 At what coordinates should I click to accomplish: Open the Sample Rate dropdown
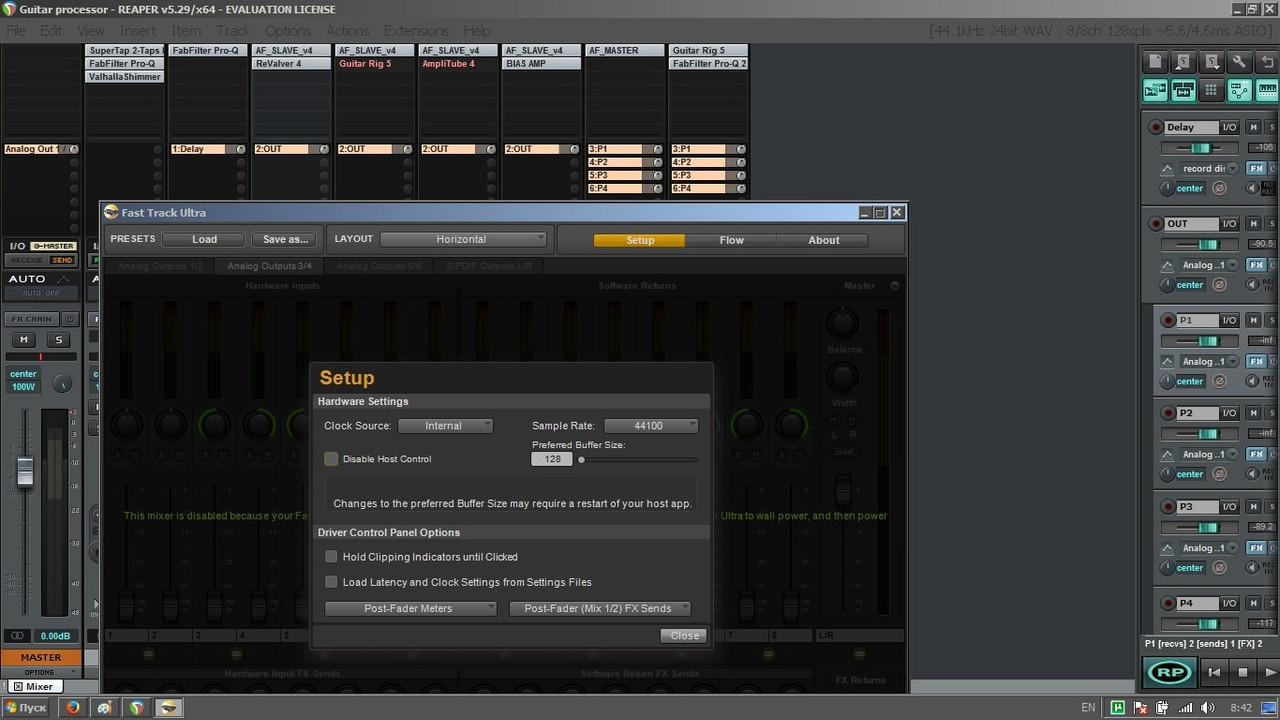(x=651, y=426)
